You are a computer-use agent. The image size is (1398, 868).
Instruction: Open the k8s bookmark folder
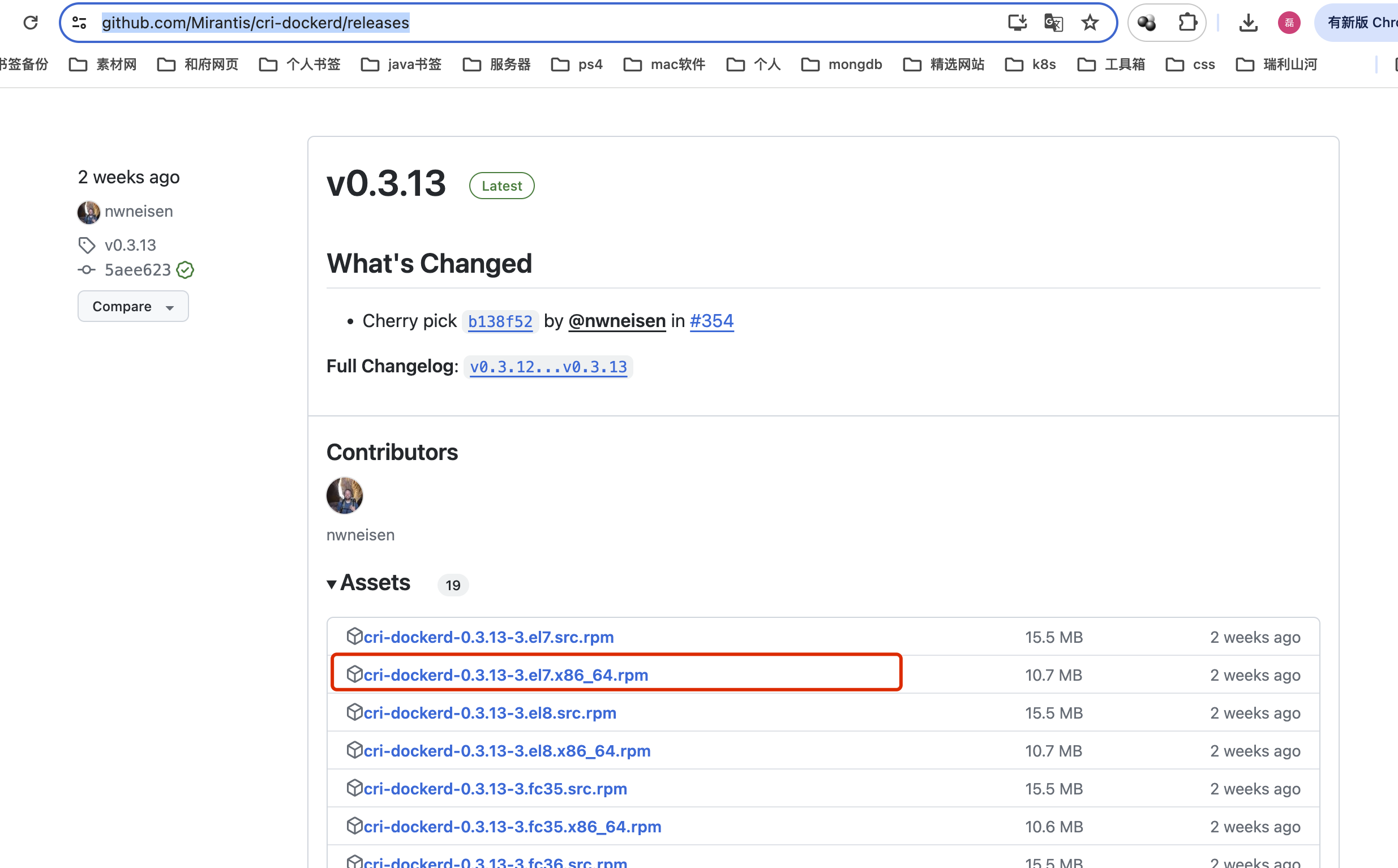pos(1031,65)
